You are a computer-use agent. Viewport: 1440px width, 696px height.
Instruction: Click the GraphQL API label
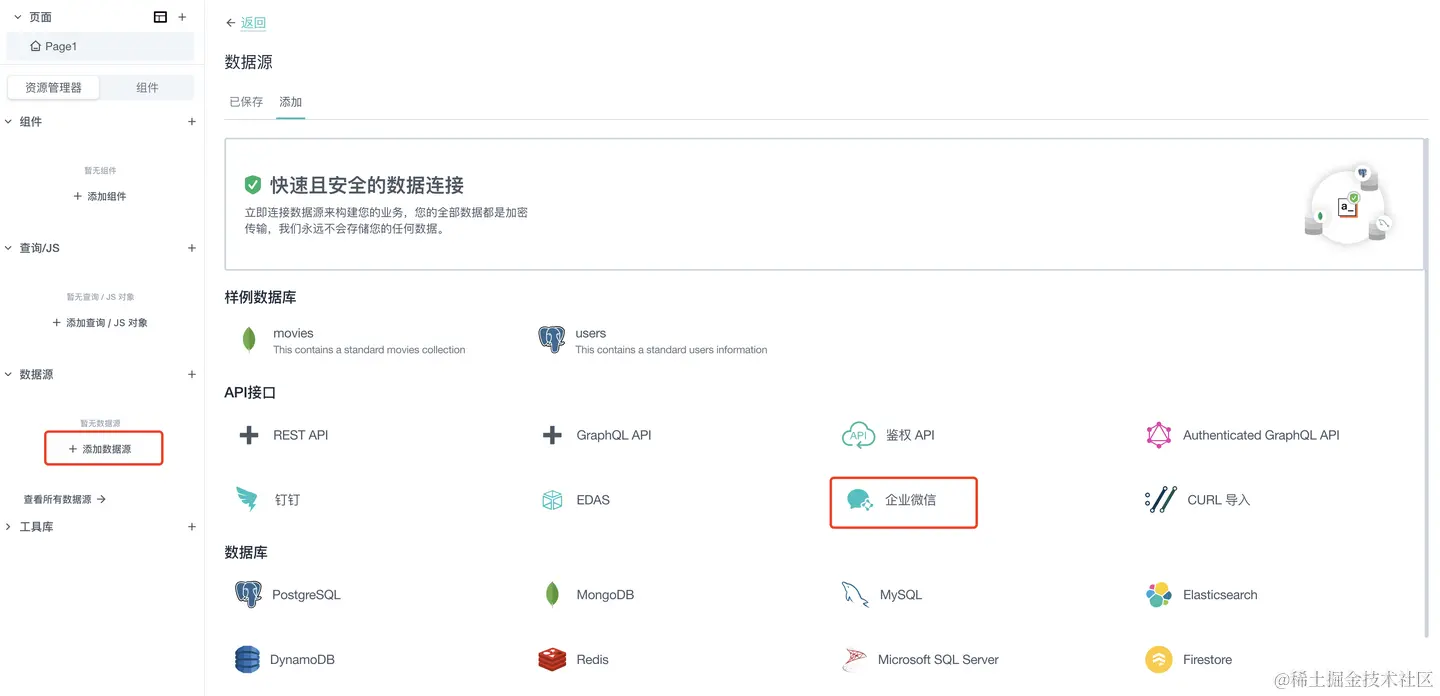[x=614, y=435]
